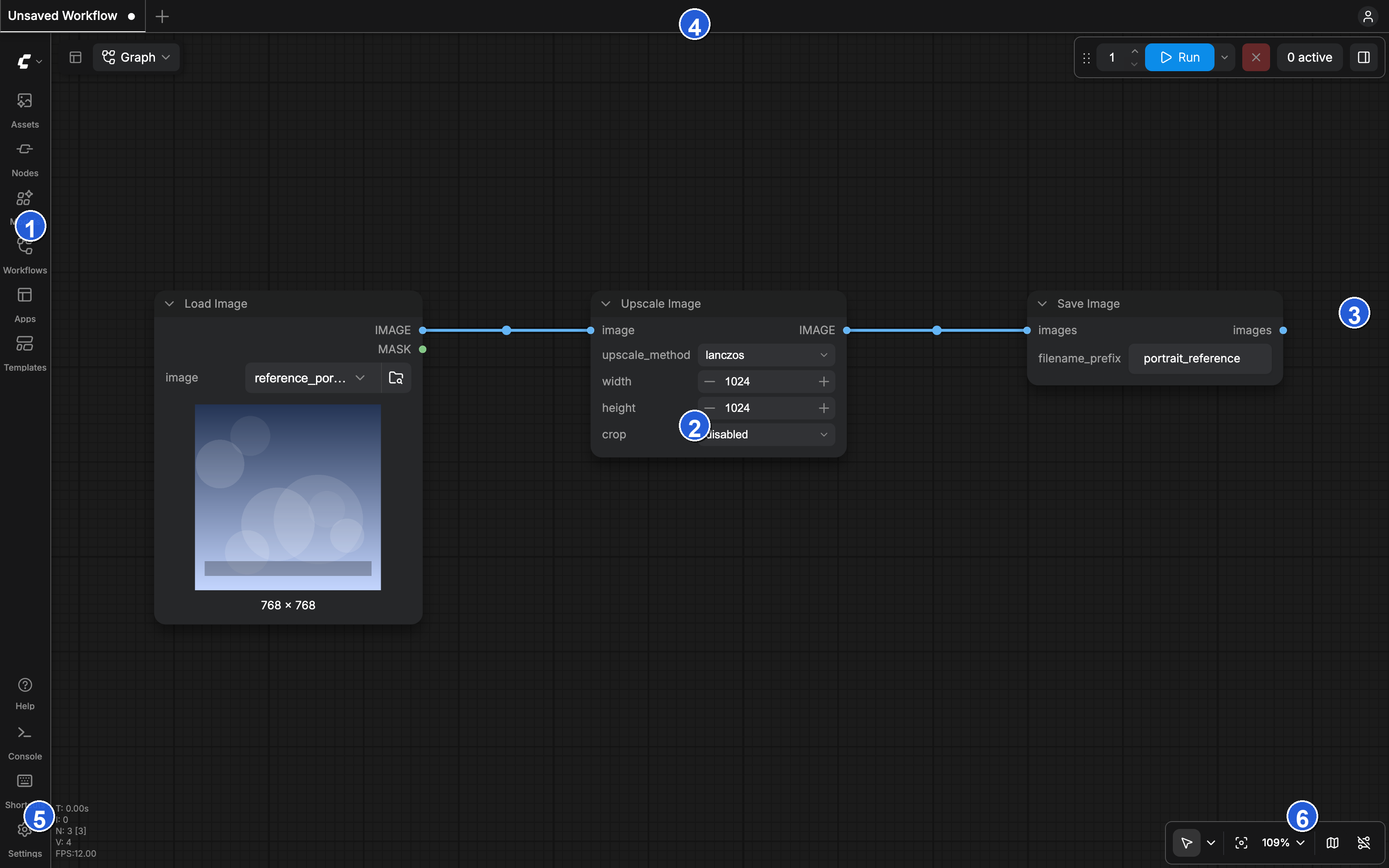
Task: Open the 109% zoom level dropdown
Action: (x=1284, y=843)
